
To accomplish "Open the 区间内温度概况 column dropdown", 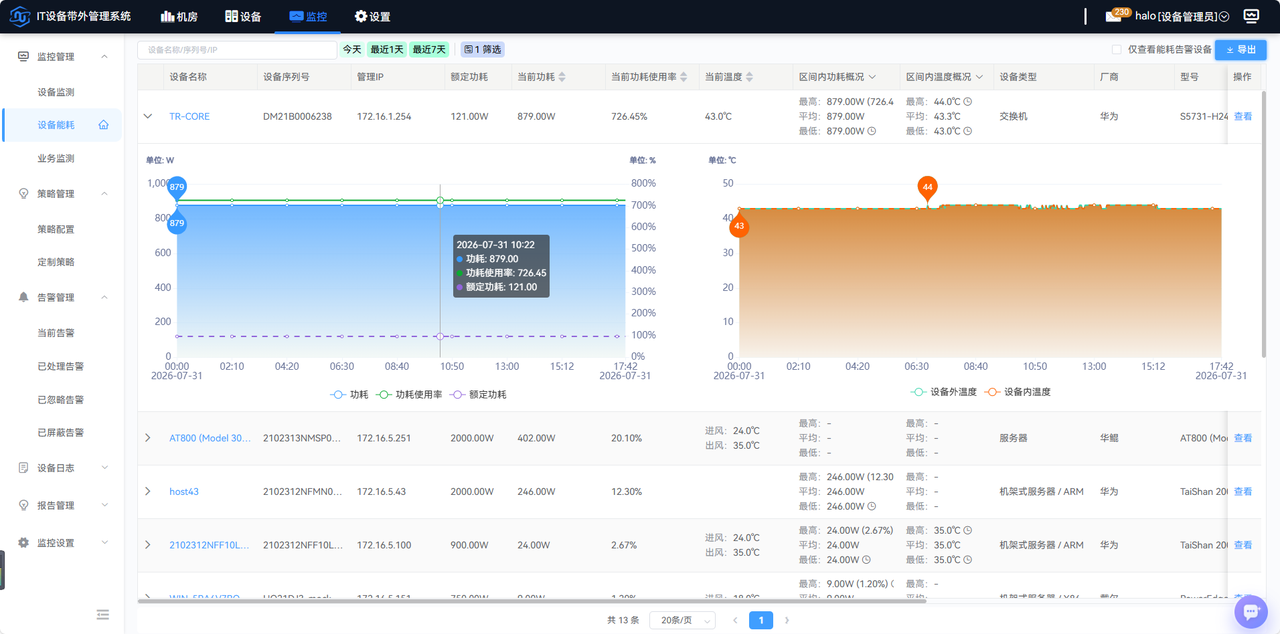I will tap(979, 77).
